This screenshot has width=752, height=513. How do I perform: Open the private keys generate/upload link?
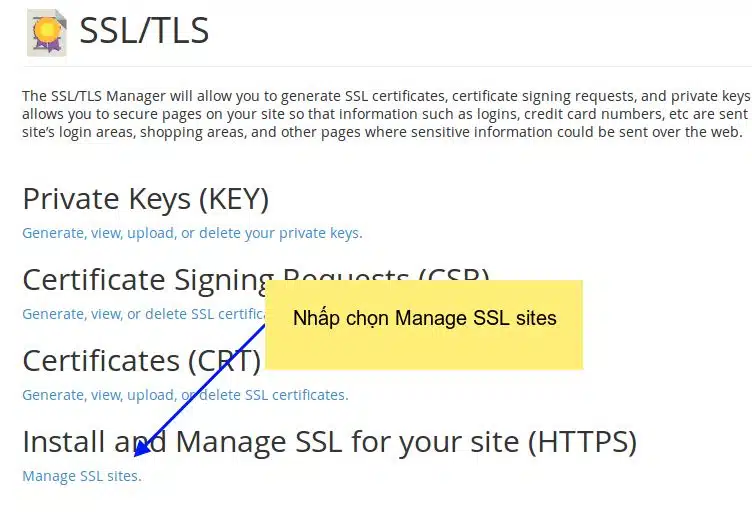point(192,233)
